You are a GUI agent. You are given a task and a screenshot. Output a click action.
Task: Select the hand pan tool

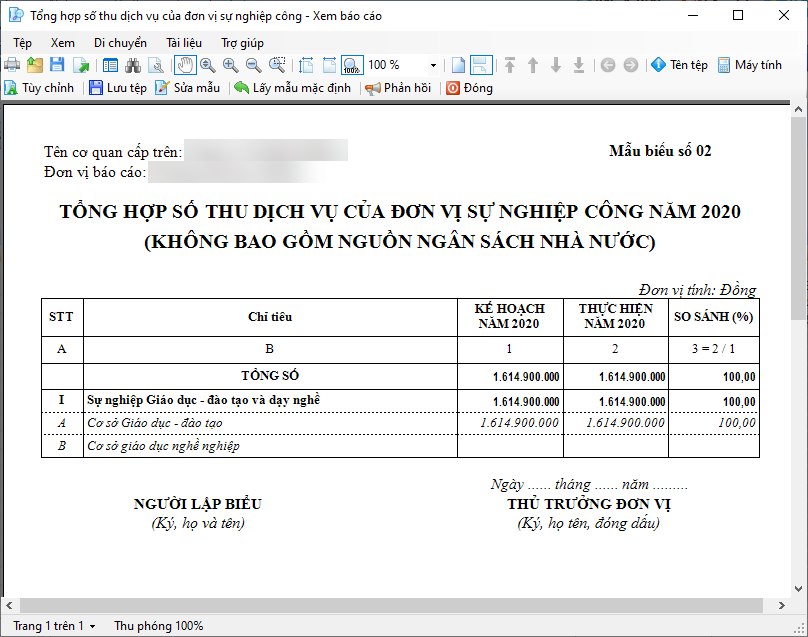click(185, 65)
